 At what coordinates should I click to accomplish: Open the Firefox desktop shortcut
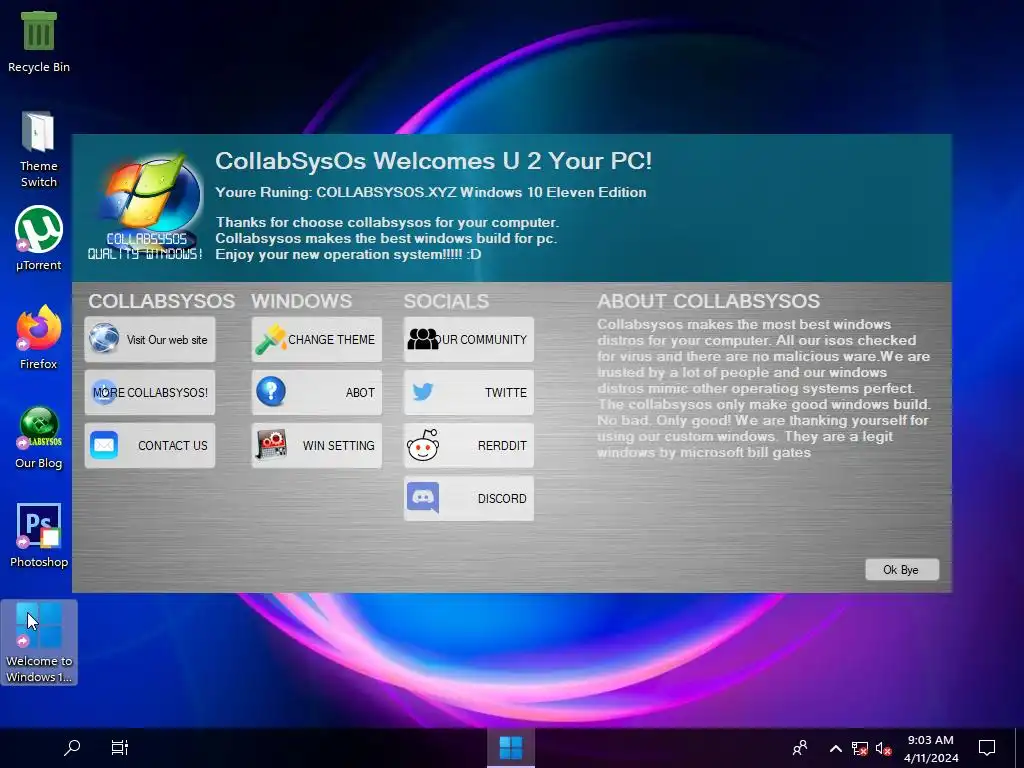pos(39,338)
